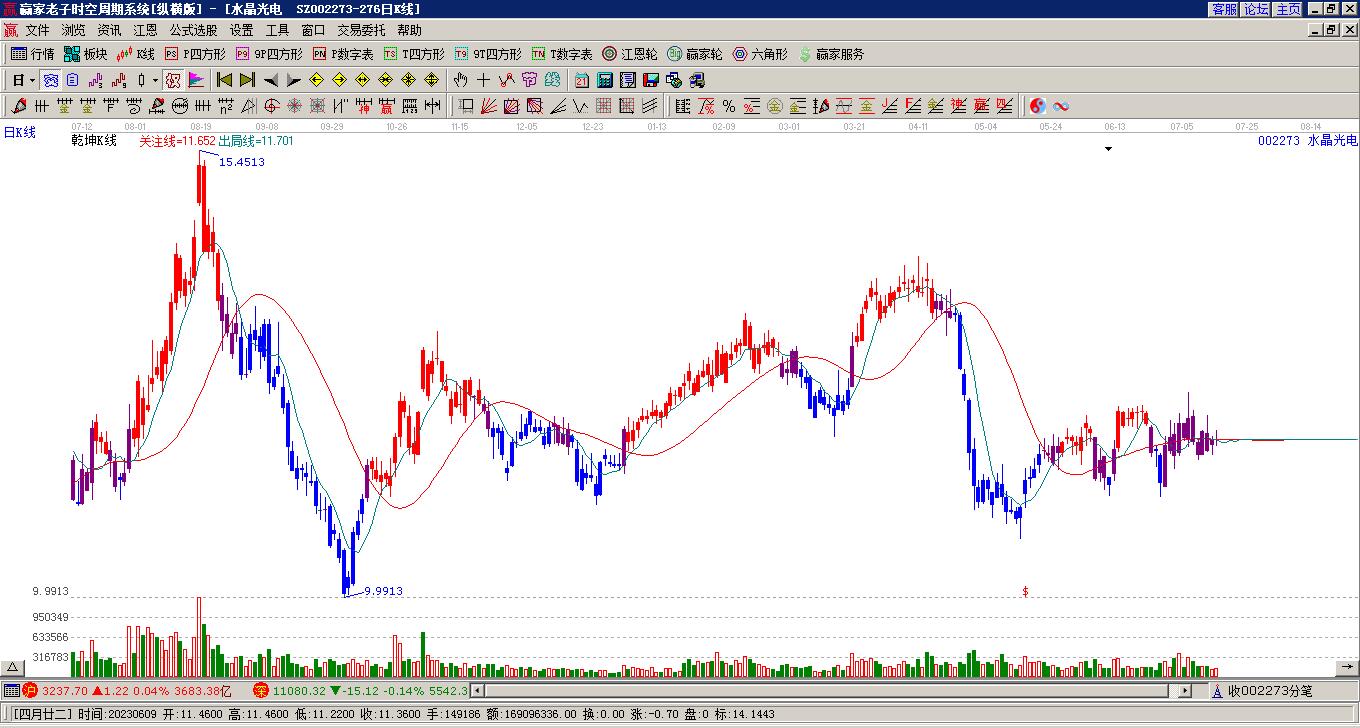Click the 出局线=11.701 indicator label
Screen dimensions: 1360x728
coord(256,141)
